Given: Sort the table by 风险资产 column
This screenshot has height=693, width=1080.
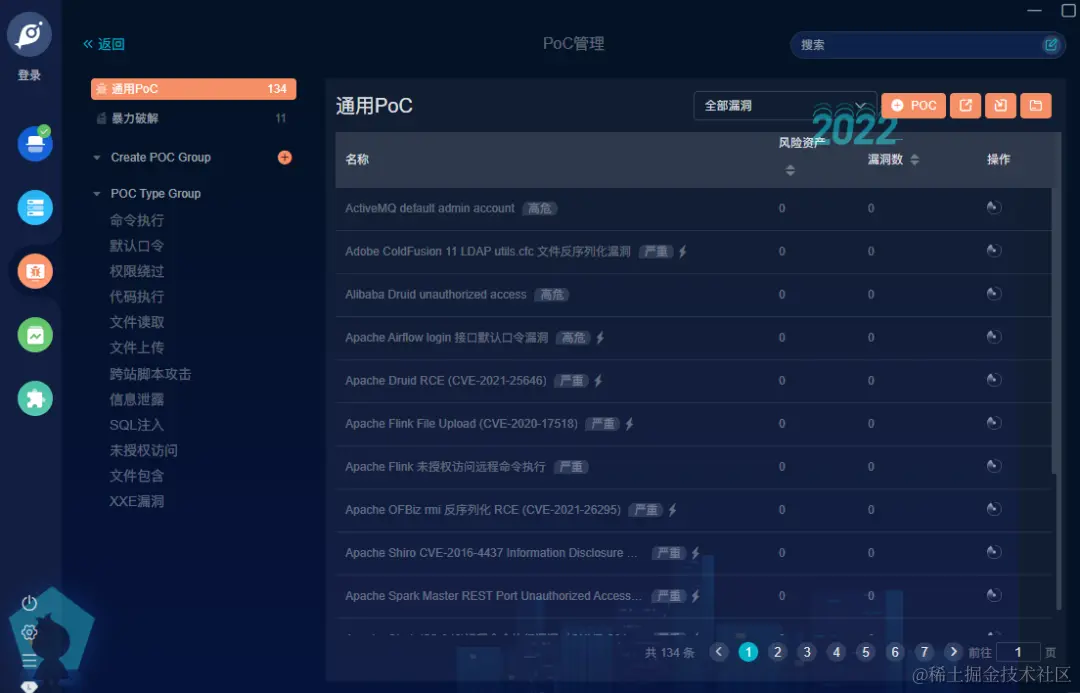Looking at the screenshot, I should (x=790, y=170).
